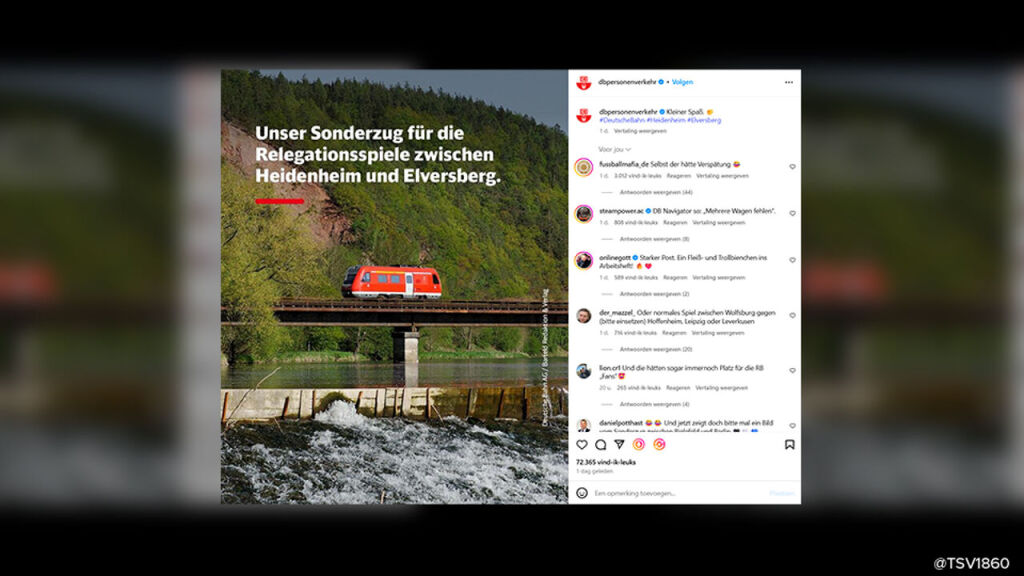Open the three-dot more options menu
The image size is (1024, 576).
coord(789,82)
